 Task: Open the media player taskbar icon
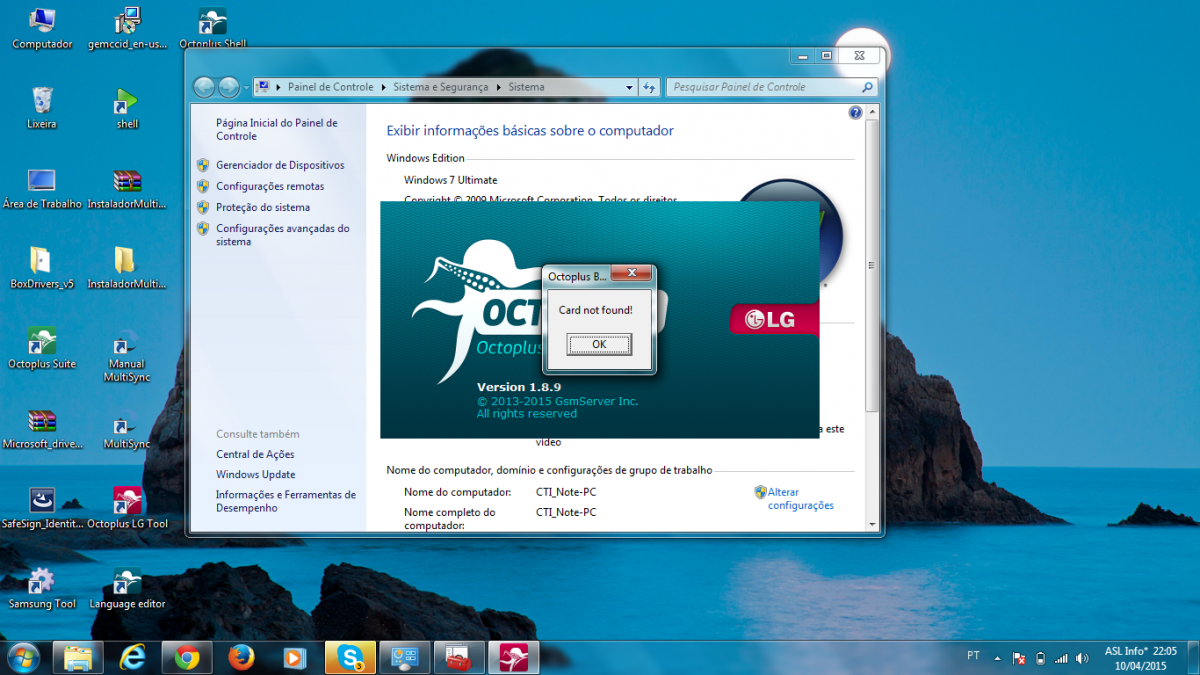[x=294, y=657]
